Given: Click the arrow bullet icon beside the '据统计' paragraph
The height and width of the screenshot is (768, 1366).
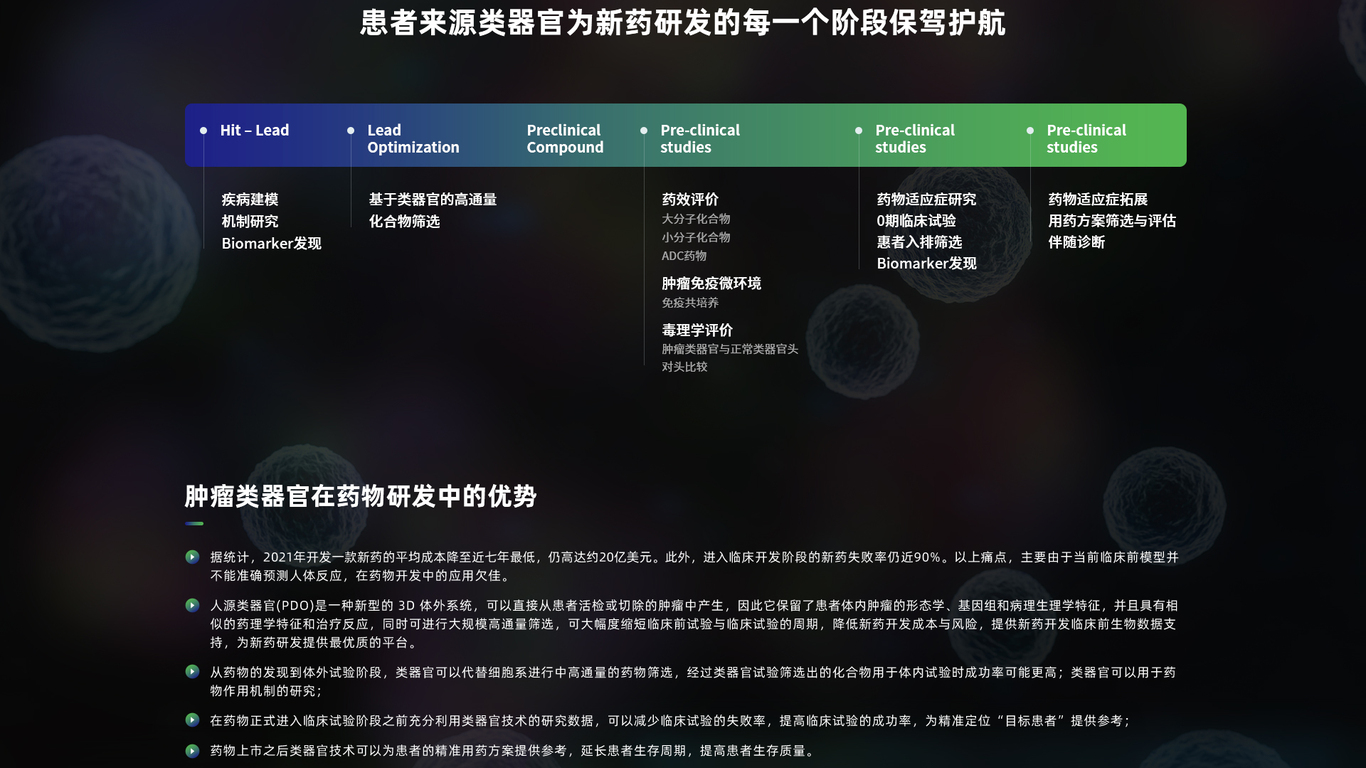Looking at the screenshot, I should point(192,557).
